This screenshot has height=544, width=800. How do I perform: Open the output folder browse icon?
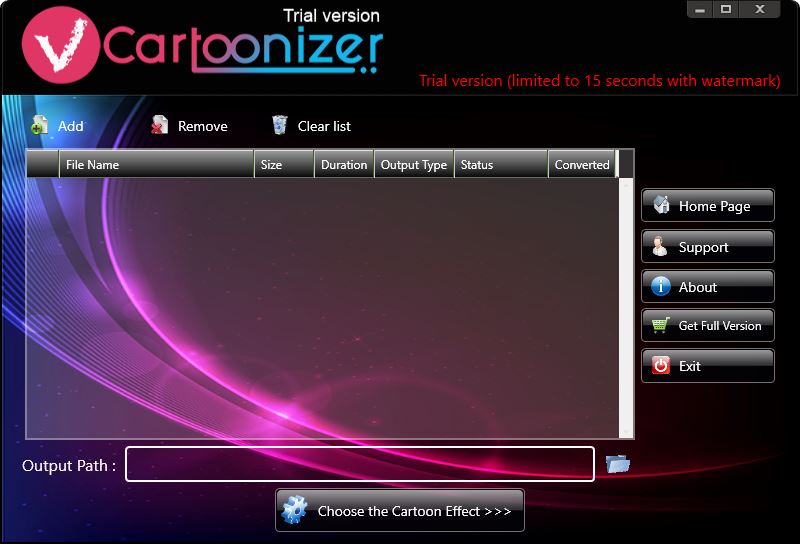(618, 464)
